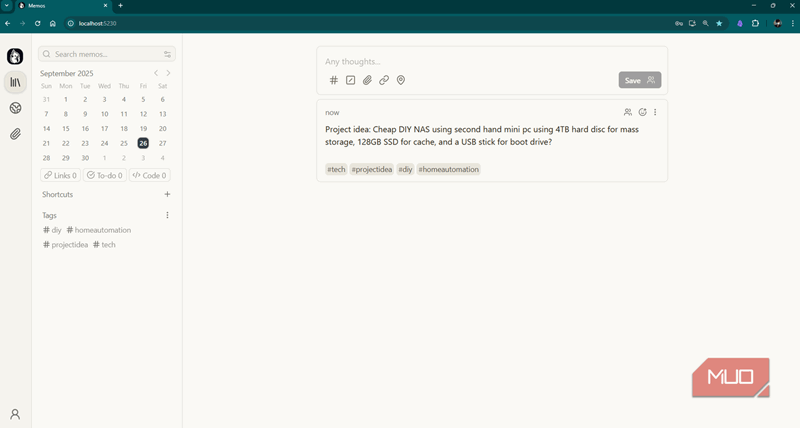Filter memos by the homeautomation tag
Image resolution: width=800 pixels, height=428 pixels.
click(x=99, y=230)
